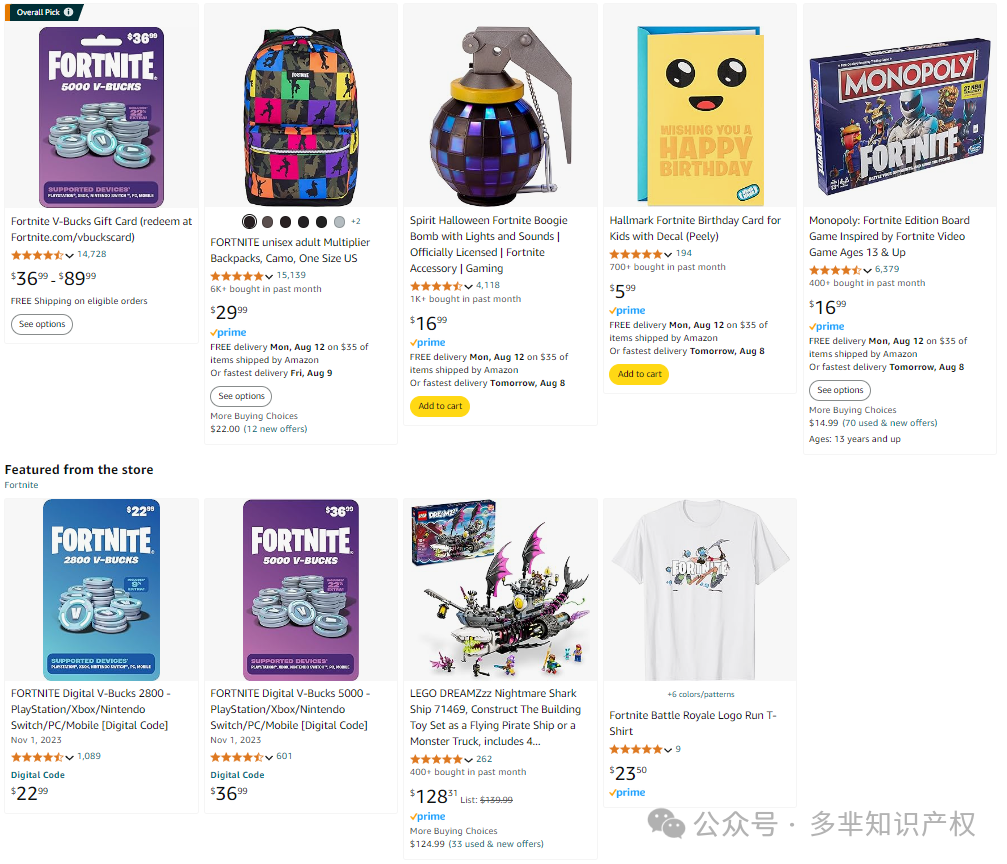This screenshot has width=1007, height=864.
Task: Open +6 colors/patterns for T-Shirt
Action: (700, 694)
